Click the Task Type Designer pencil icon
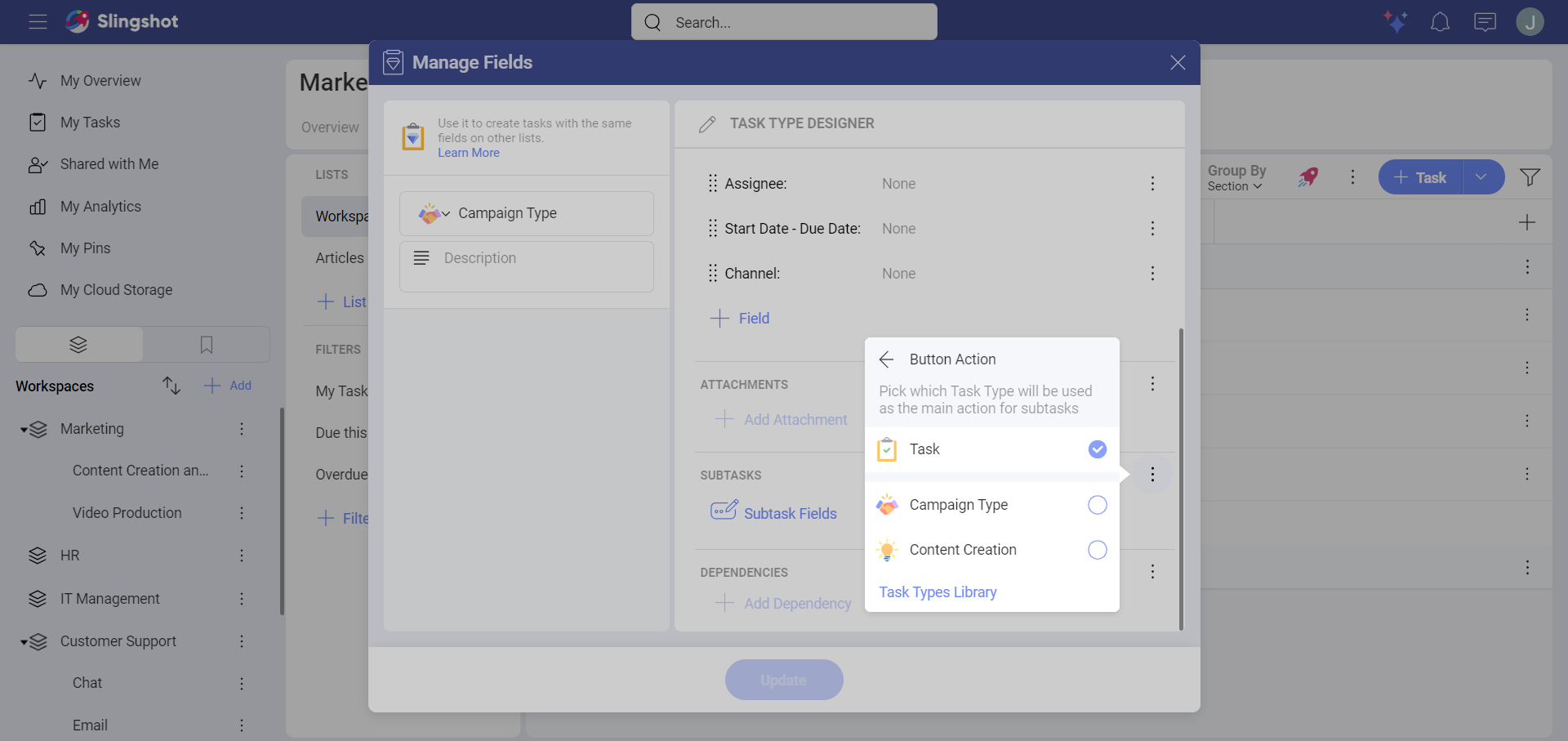Viewport: 1568px width, 741px height. click(x=707, y=124)
